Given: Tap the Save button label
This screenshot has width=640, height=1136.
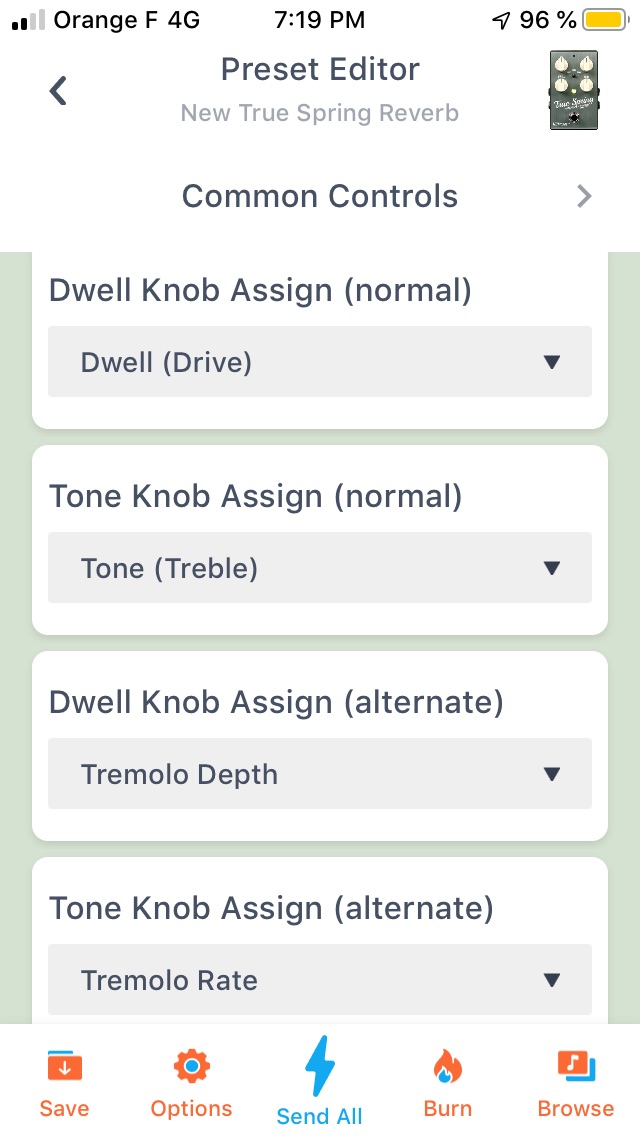Looking at the screenshot, I should pos(63,1108).
